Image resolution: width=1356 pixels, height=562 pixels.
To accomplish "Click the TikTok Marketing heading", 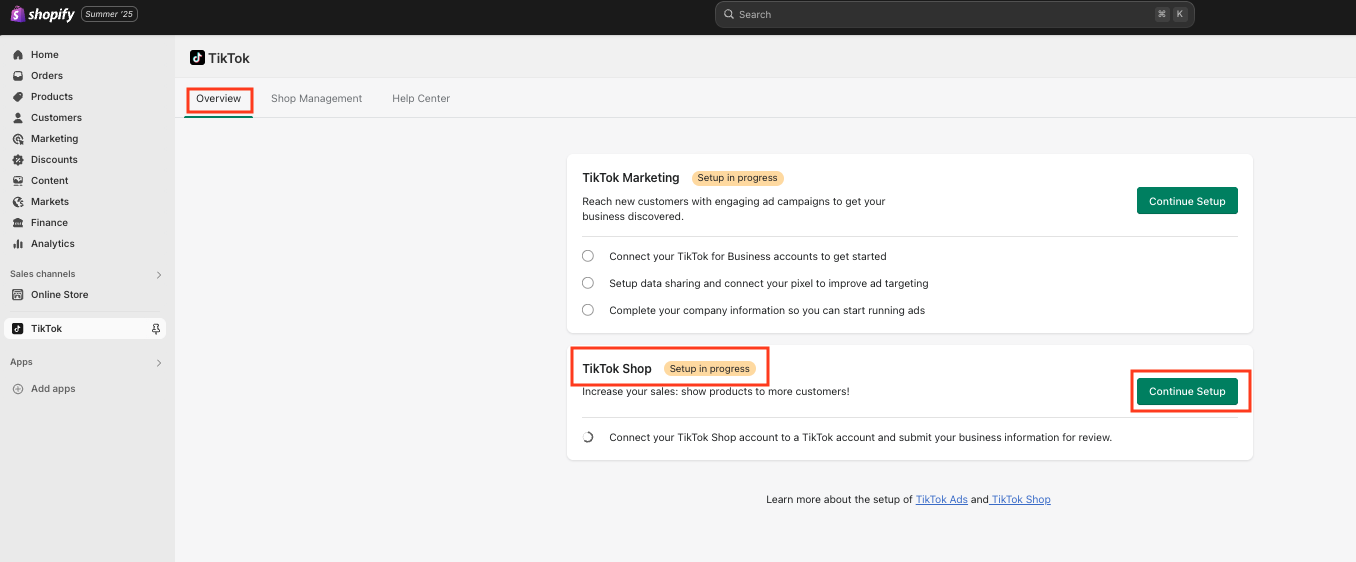I will (x=631, y=178).
